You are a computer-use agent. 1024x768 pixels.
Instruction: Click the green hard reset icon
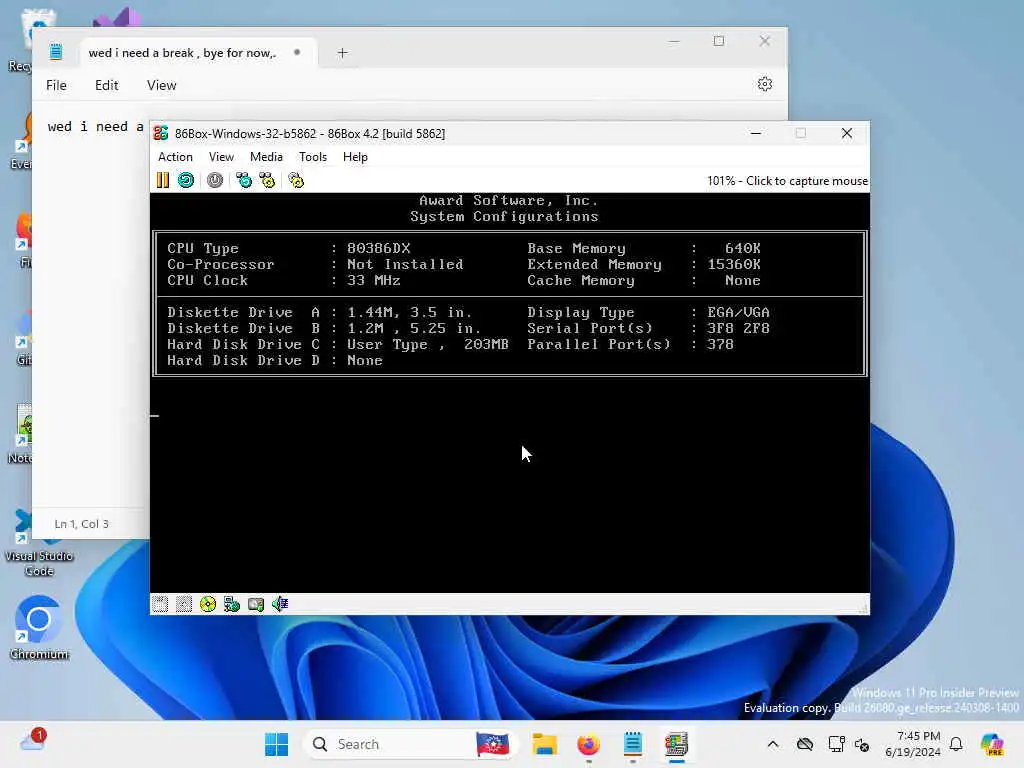point(186,180)
